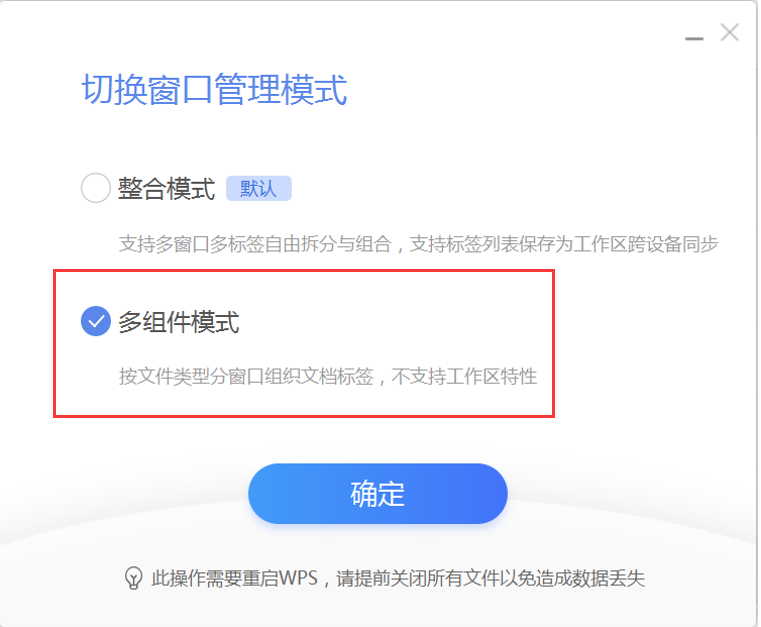761x627 pixels.
Task: Click the lightbulb tip icon
Action: pyautogui.click(x=133, y=578)
